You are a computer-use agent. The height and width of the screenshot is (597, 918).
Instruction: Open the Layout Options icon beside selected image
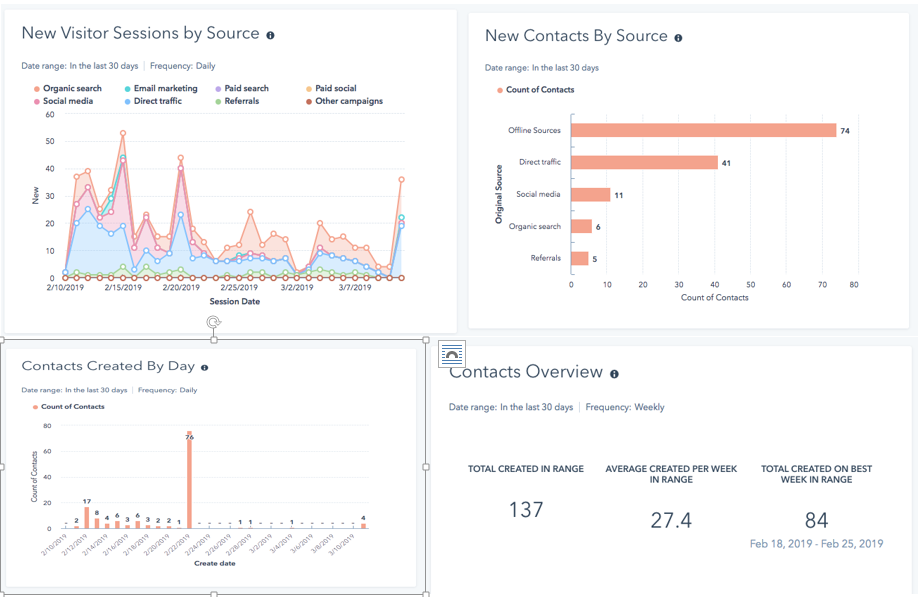[x=452, y=353]
